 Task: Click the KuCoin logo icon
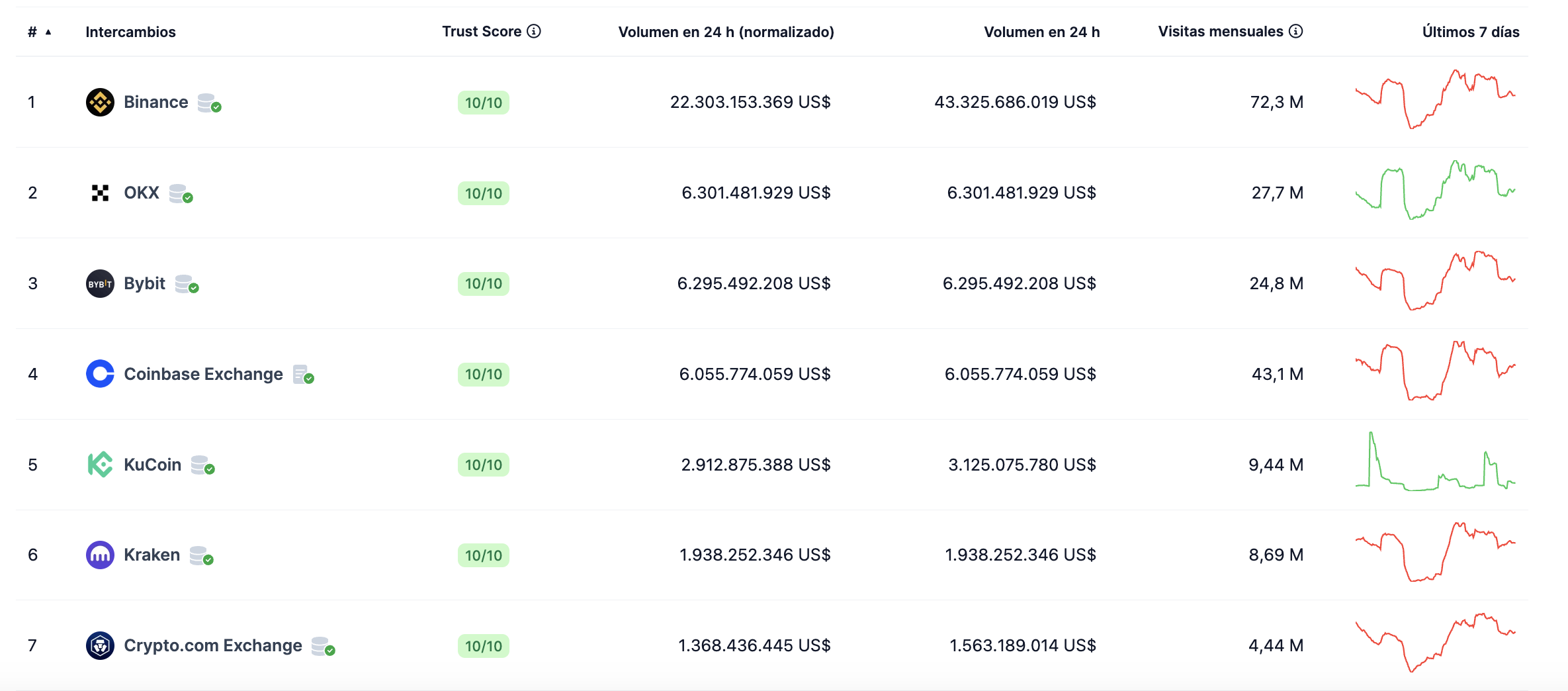click(100, 465)
